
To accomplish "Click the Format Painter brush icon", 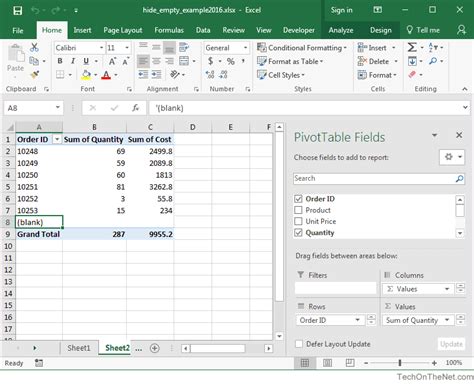I will [34, 75].
